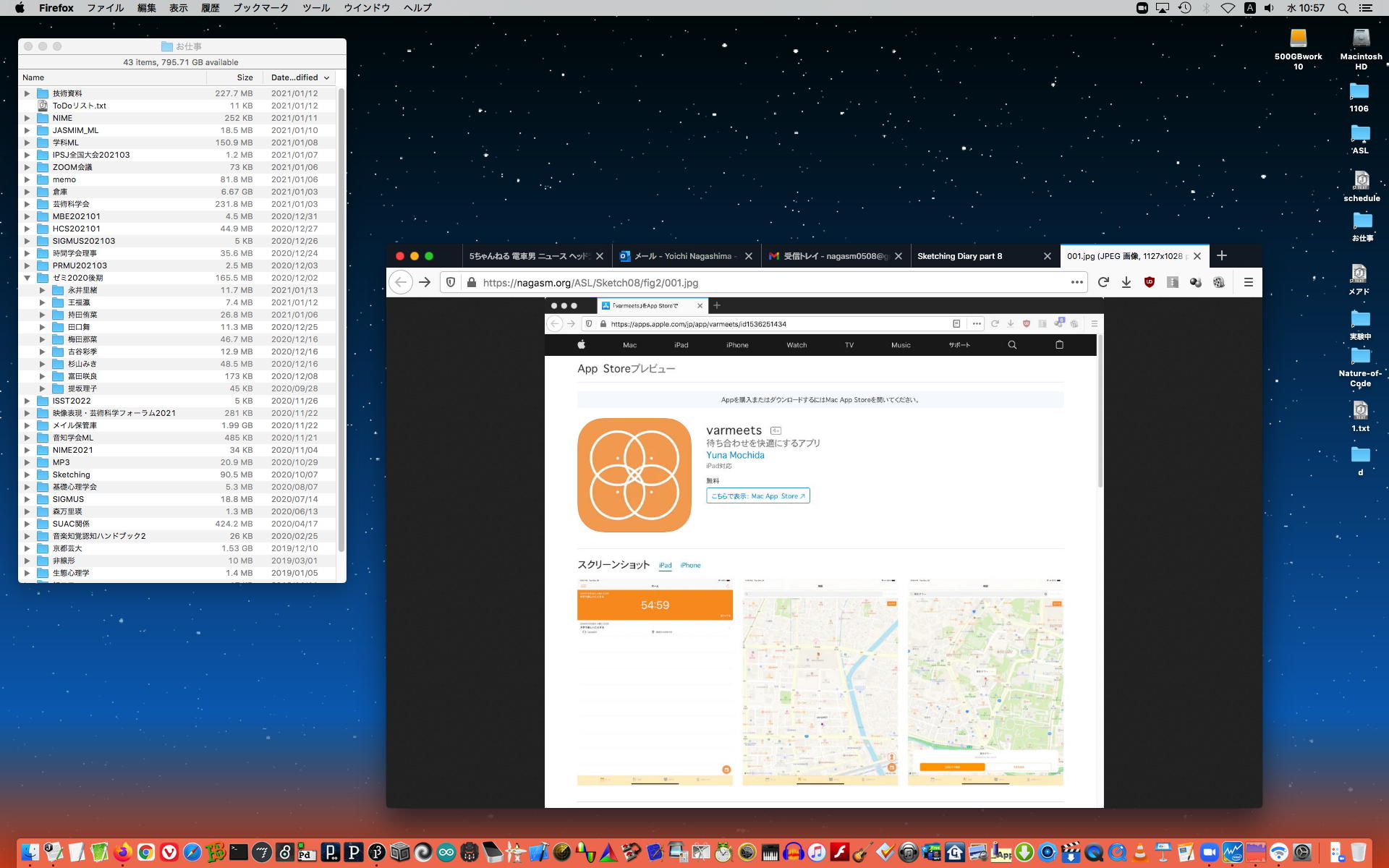Close the 受信トレイ Gmail tab
The width and height of the screenshot is (1389, 868).
pyautogui.click(x=899, y=256)
